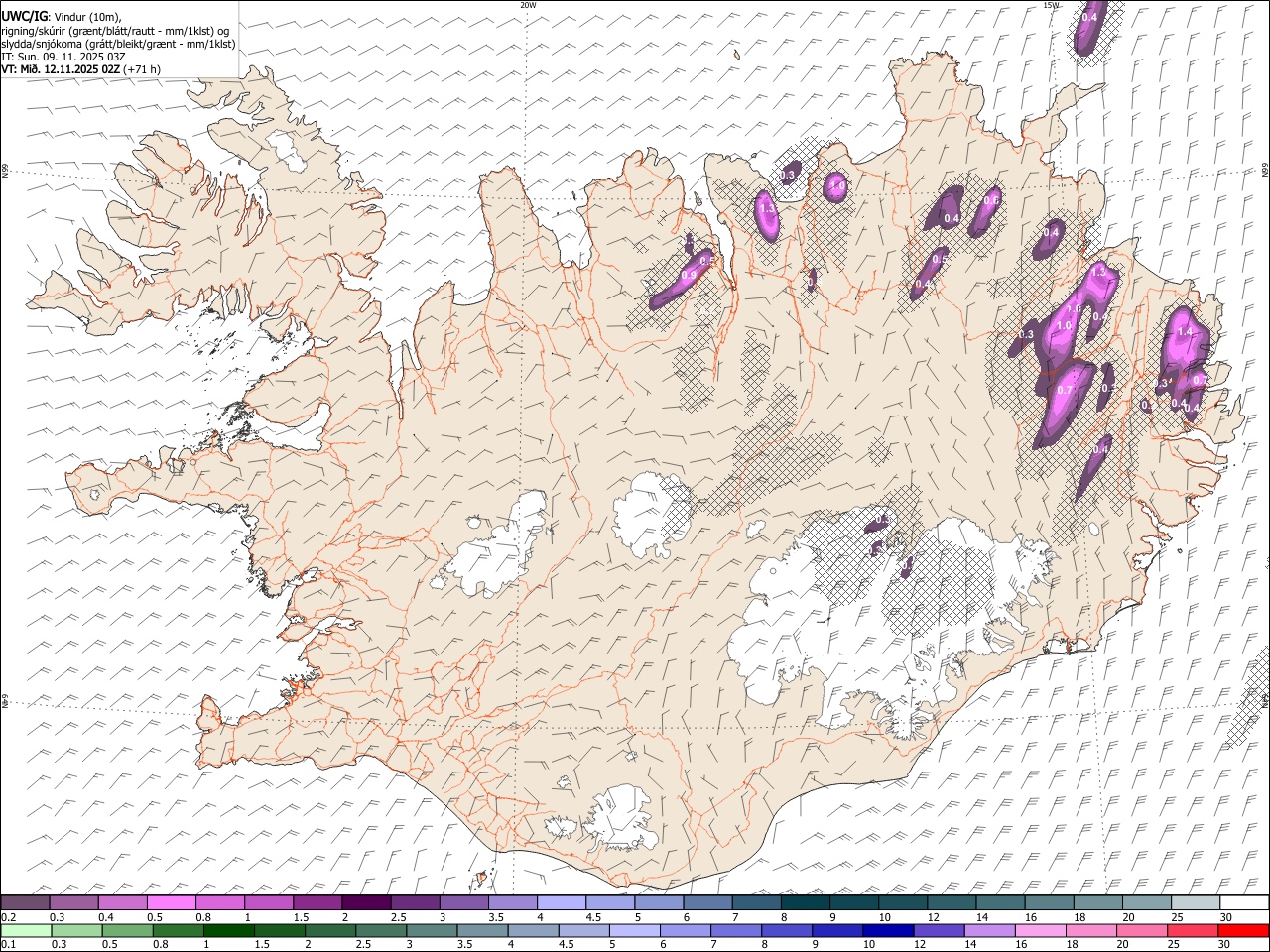This screenshot has height=952, width=1270.
Task: Pick the deep blue 10 swatch in rain legend
Action: tap(888, 930)
